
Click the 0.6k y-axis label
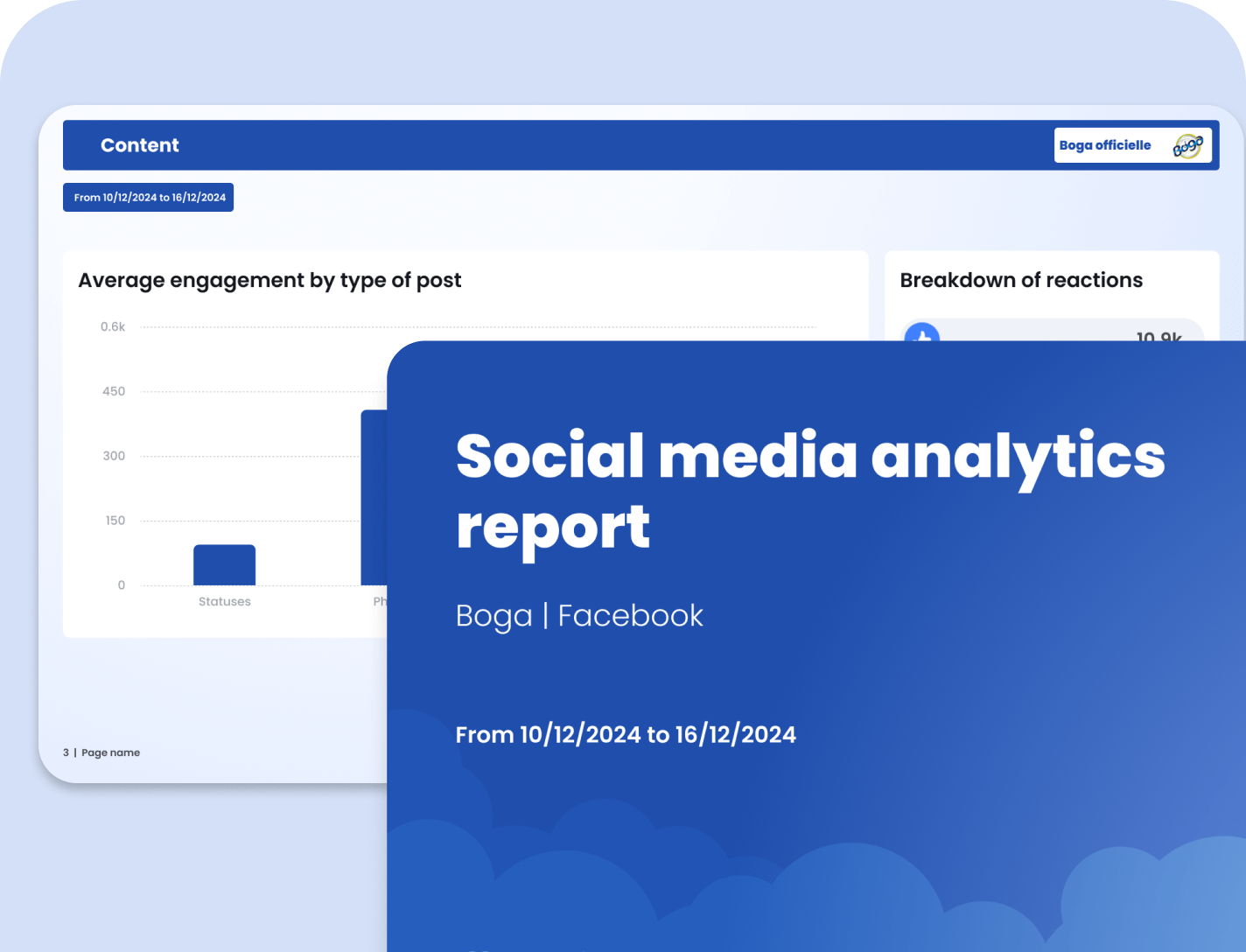[x=113, y=327]
